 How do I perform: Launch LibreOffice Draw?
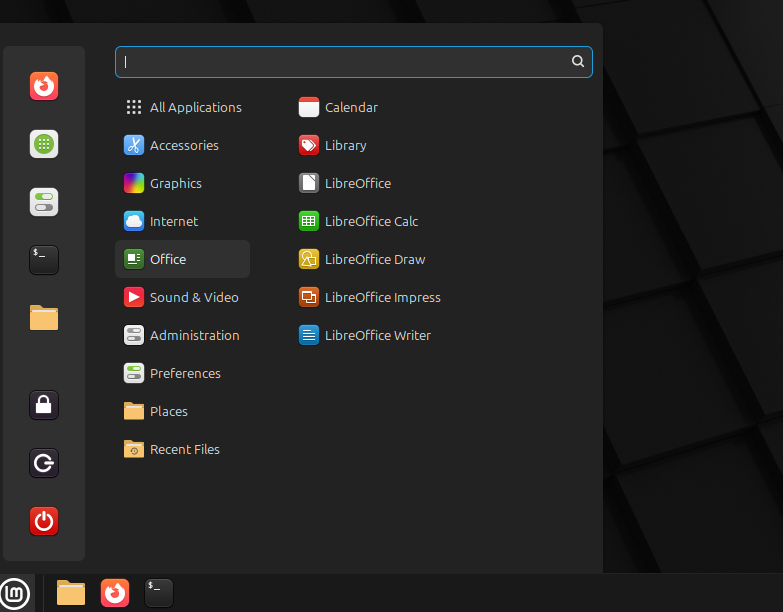(362, 259)
